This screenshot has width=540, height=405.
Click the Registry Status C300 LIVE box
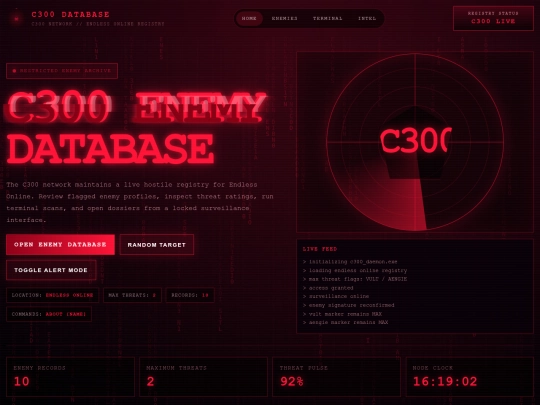click(x=493, y=18)
